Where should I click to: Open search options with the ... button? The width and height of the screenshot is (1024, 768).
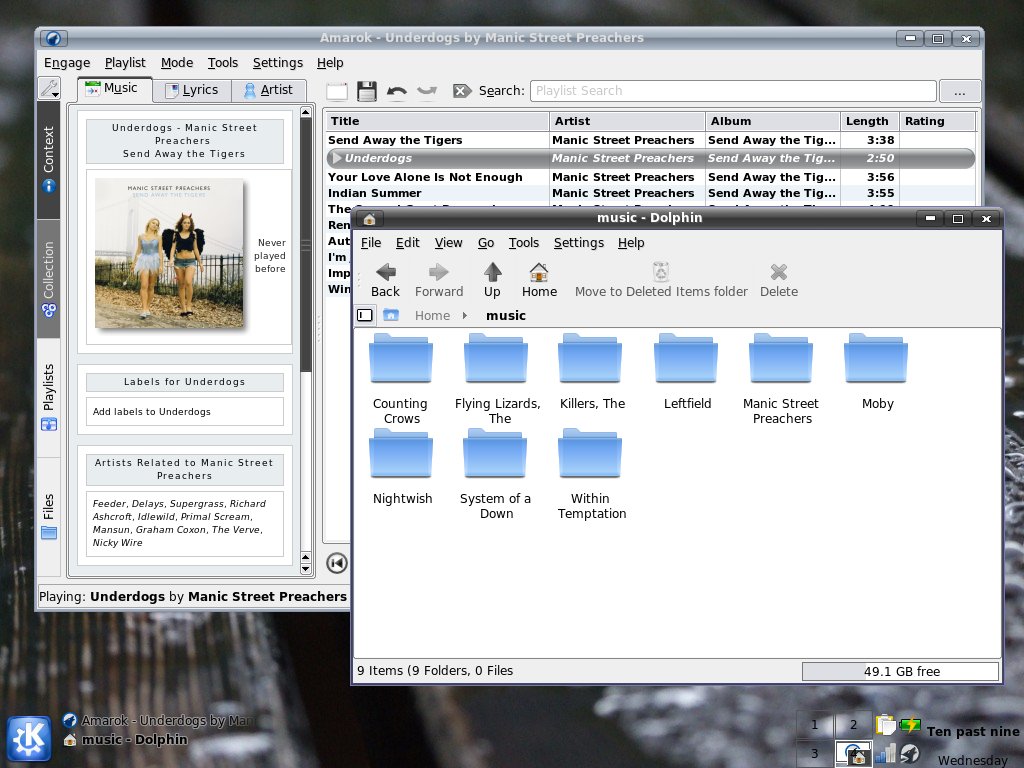958,90
